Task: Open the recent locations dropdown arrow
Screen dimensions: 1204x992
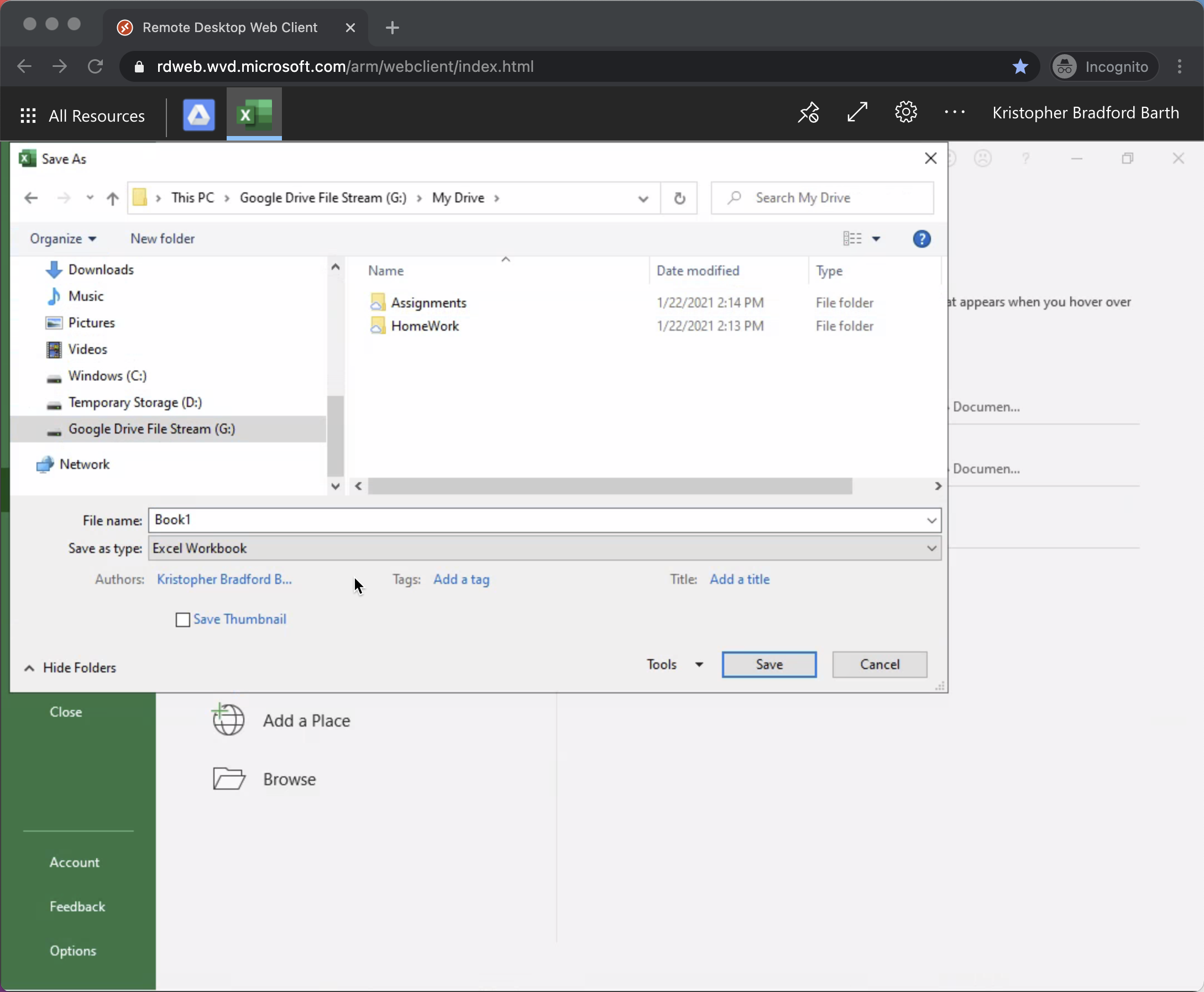Action: coord(90,198)
